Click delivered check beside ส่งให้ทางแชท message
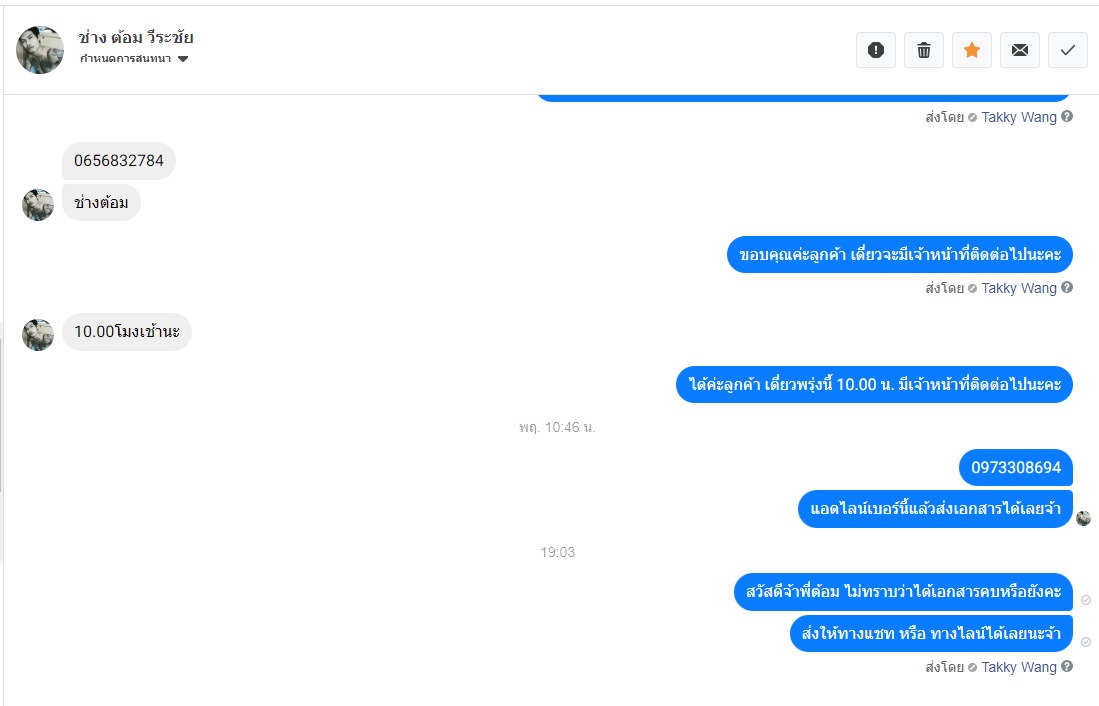Image resolution: width=1099 pixels, height=706 pixels. tap(1086, 642)
